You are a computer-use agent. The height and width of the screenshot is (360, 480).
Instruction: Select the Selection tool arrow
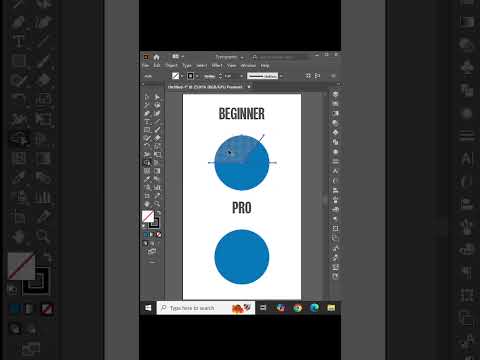(x=147, y=97)
